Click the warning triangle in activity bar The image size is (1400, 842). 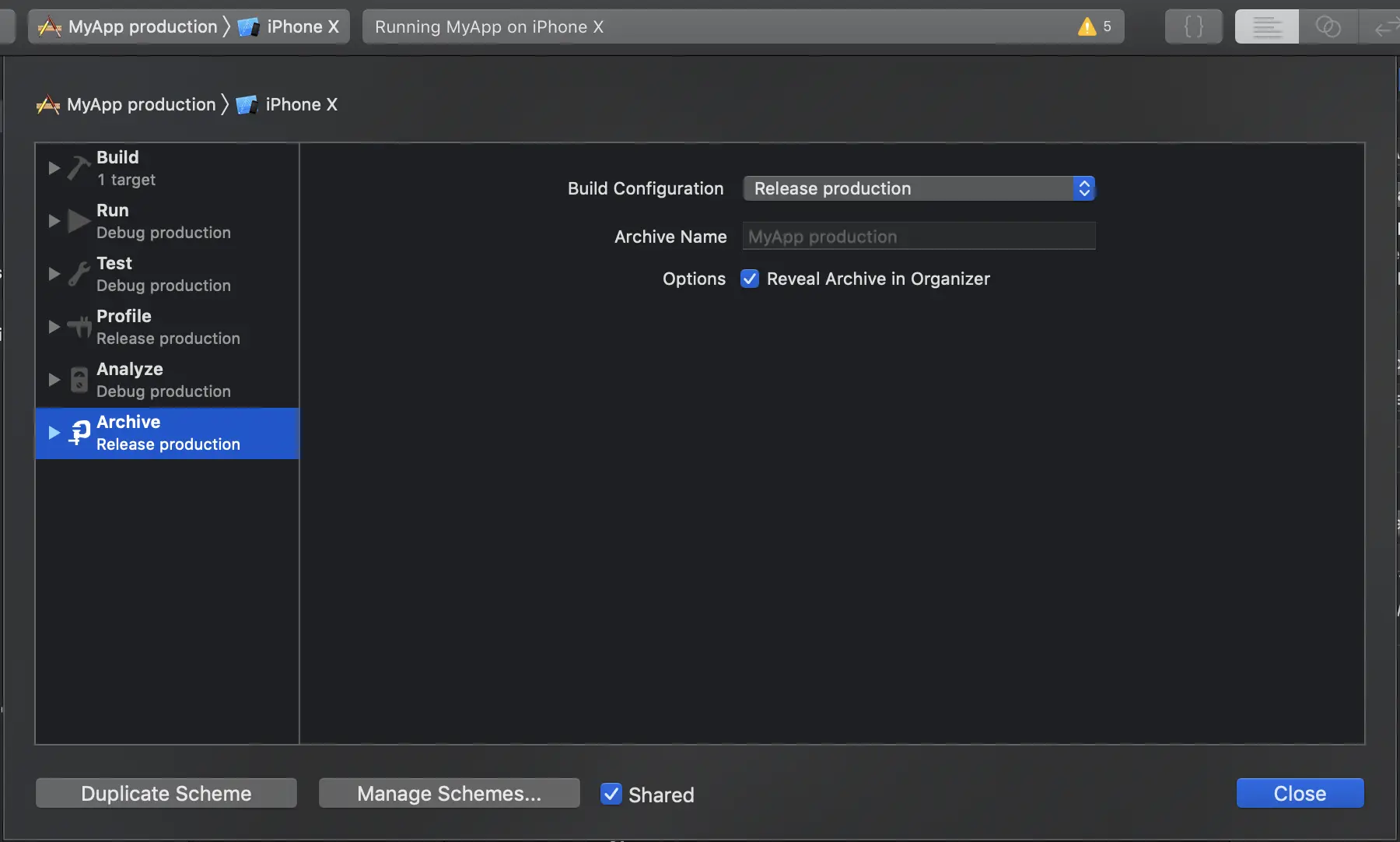pyautogui.click(x=1087, y=27)
